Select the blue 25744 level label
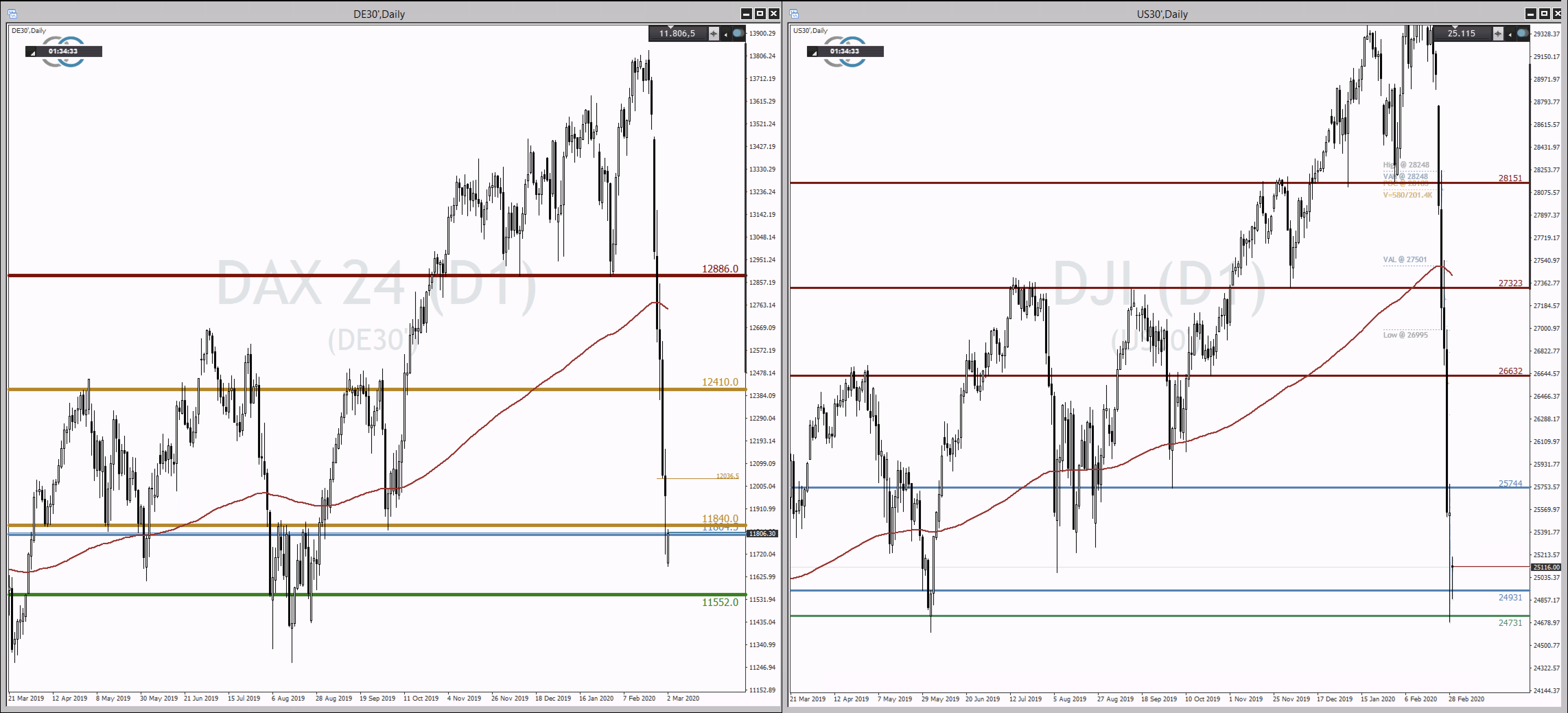The width and height of the screenshot is (1568, 713). 1510,483
